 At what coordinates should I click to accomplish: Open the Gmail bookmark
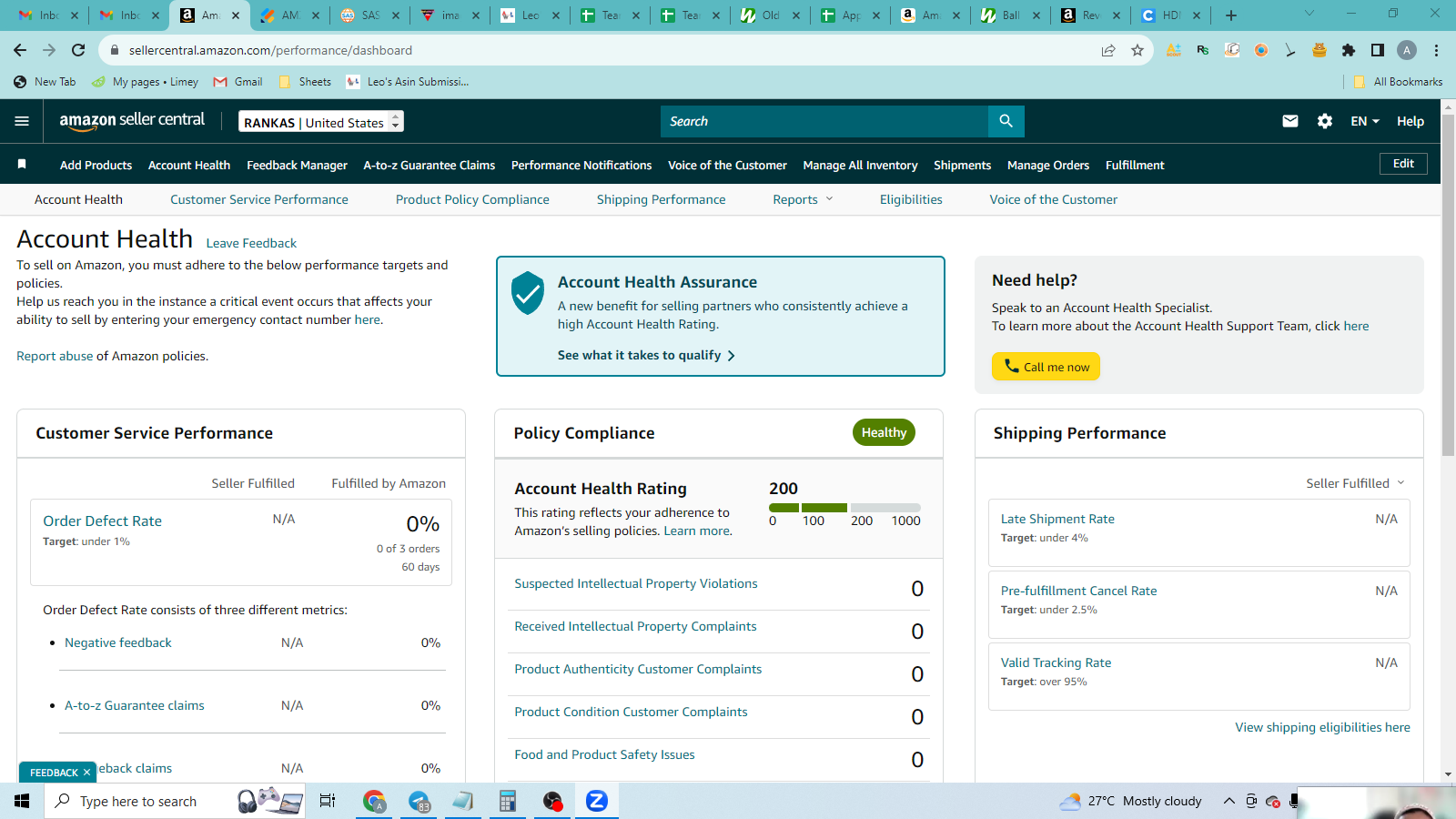coord(238,82)
